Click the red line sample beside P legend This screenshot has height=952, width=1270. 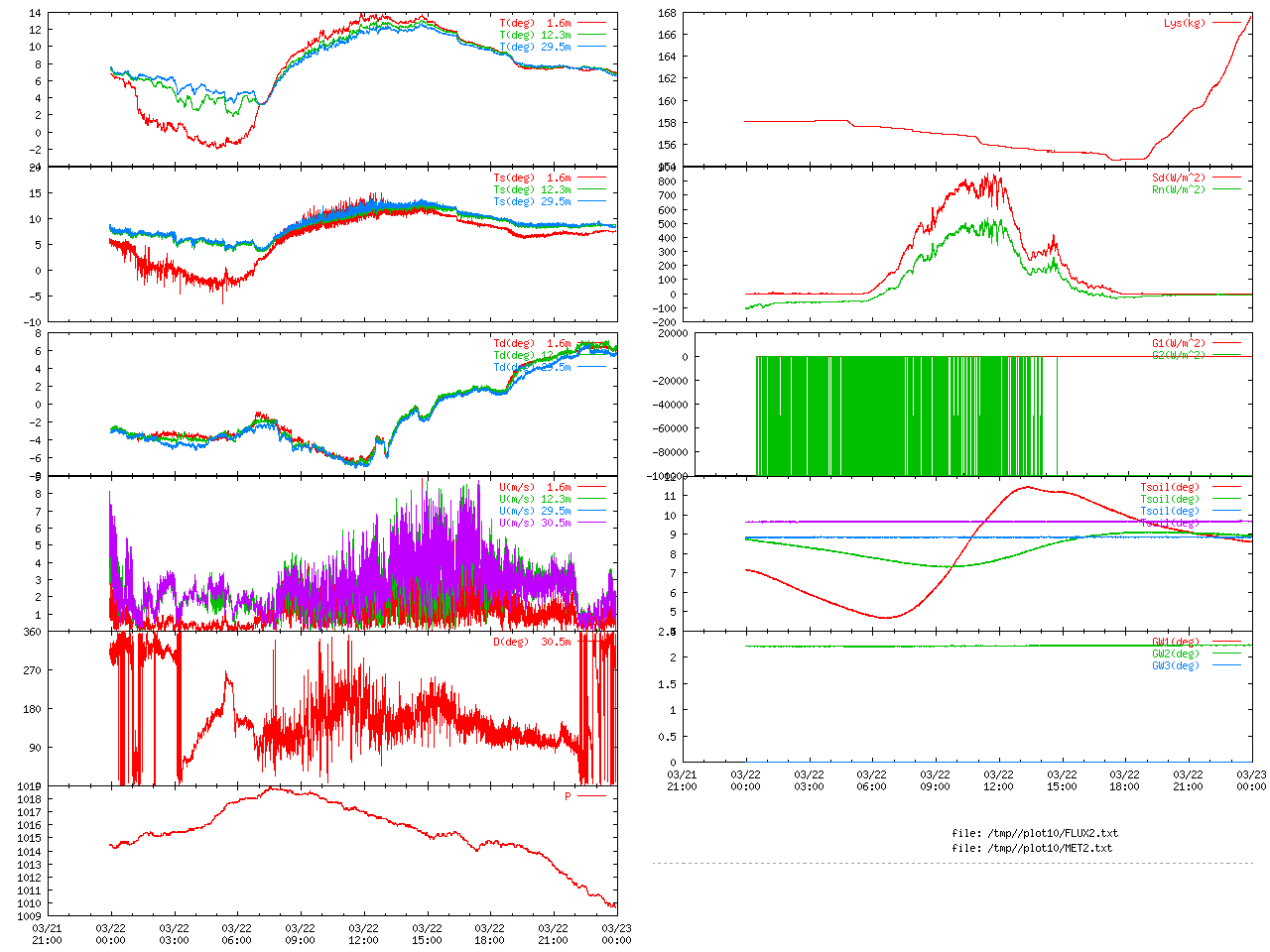click(591, 797)
